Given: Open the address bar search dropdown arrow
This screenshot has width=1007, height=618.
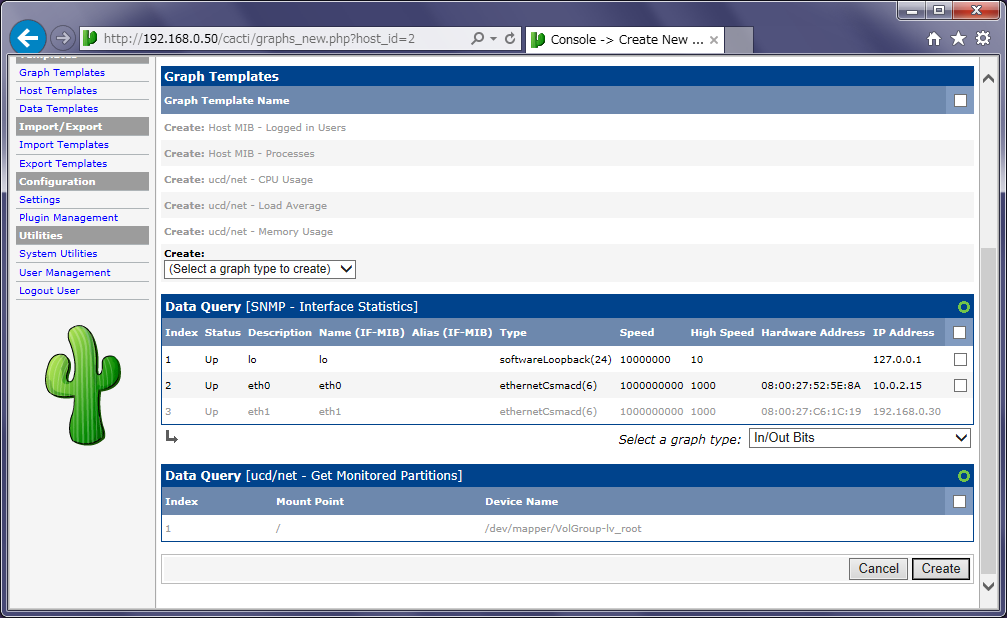Looking at the screenshot, I should [x=493, y=39].
